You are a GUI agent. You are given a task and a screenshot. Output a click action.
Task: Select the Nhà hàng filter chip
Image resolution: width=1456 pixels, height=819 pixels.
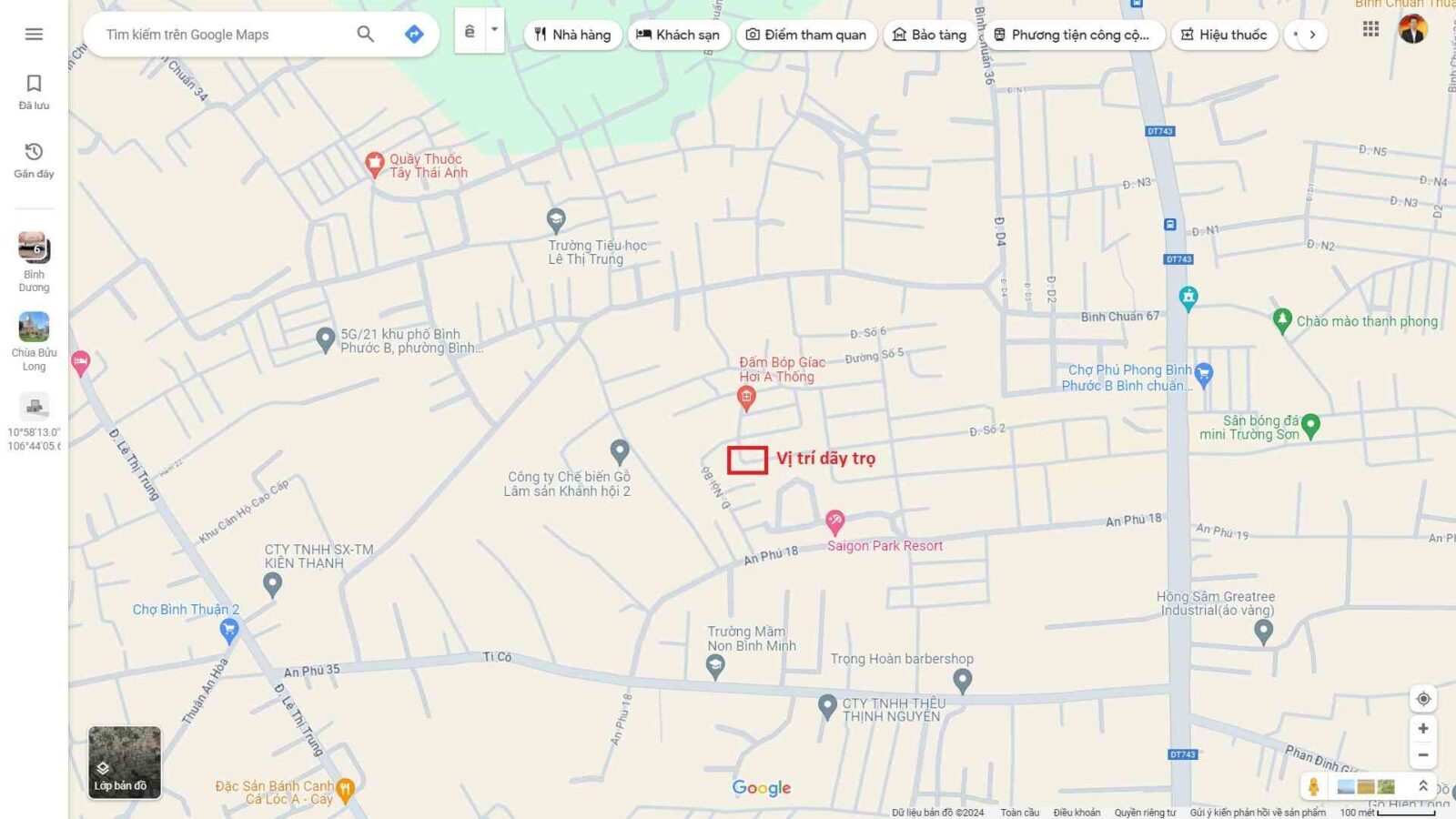pos(572,35)
